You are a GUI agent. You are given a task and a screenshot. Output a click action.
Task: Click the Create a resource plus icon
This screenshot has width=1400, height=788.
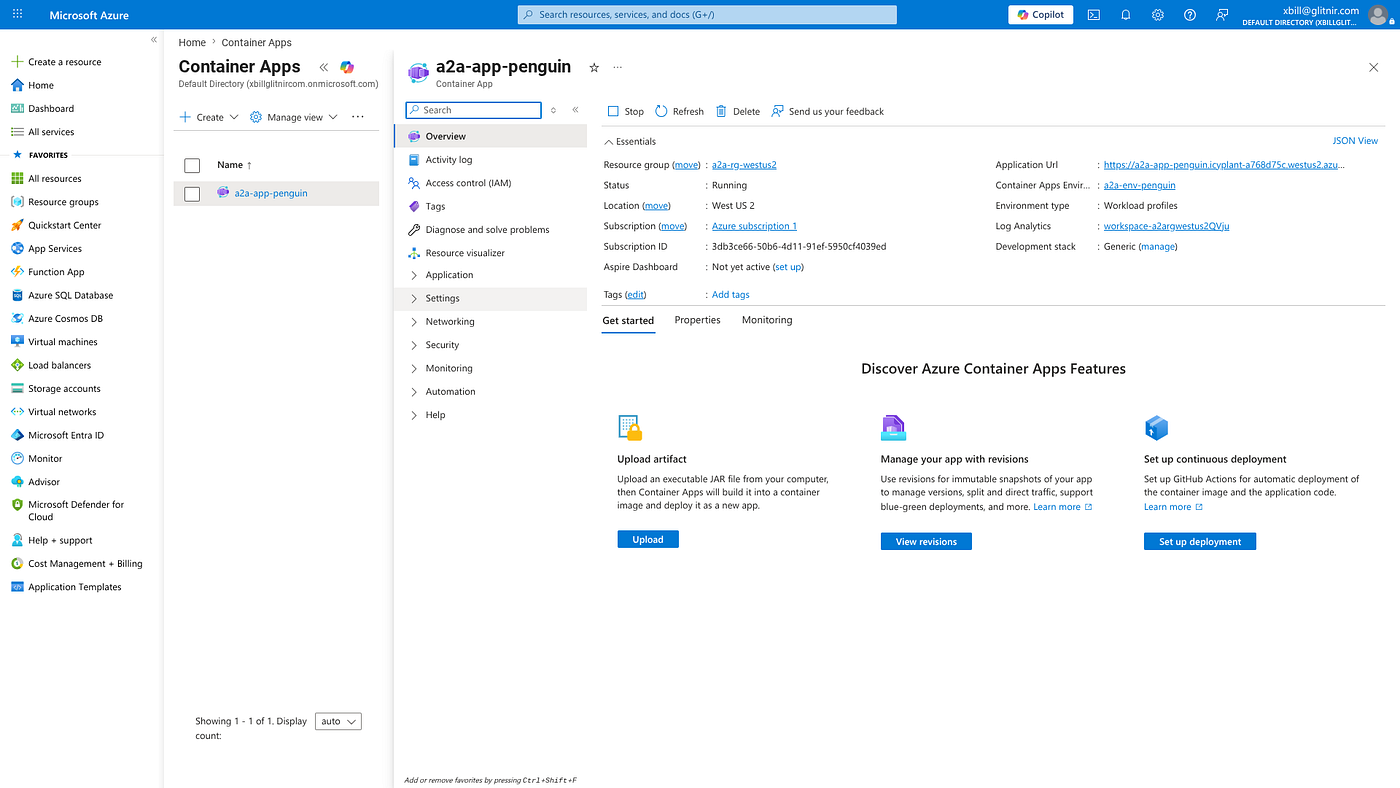point(17,62)
